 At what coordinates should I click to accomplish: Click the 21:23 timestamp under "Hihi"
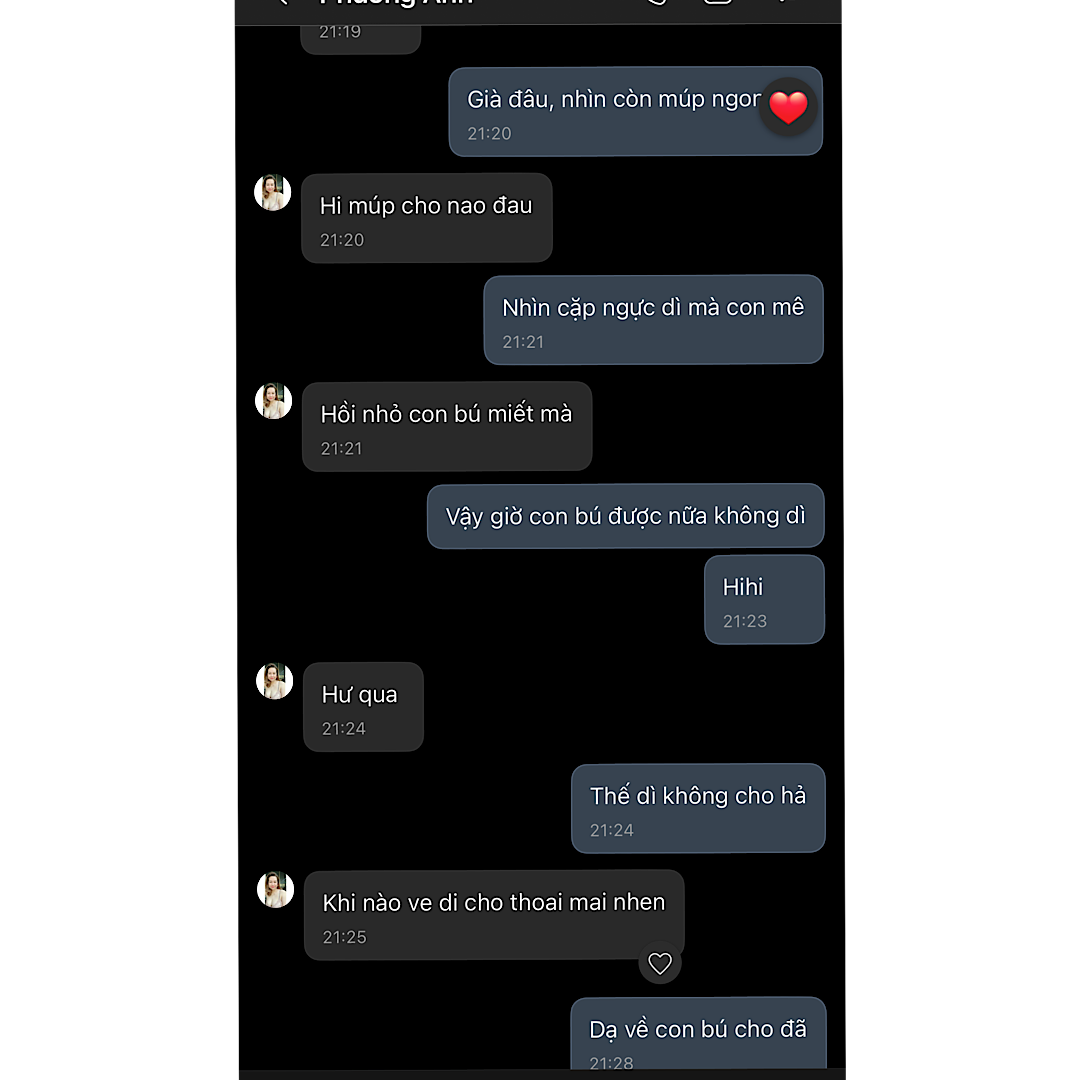745,621
